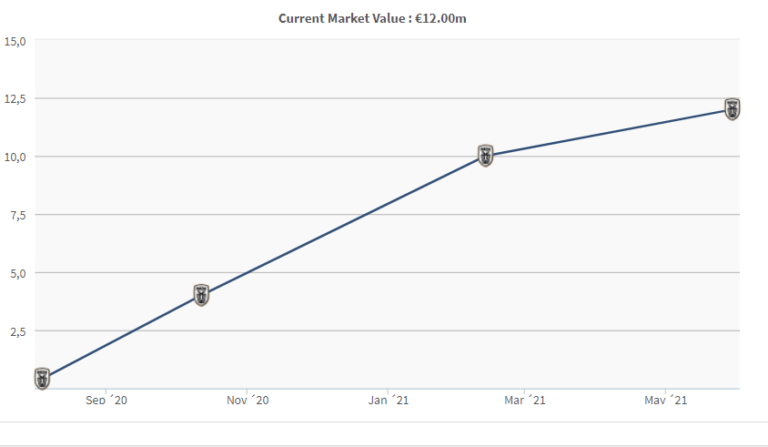
Task: Click the 5,0 y-axis label
Action: pyautogui.click(x=17, y=273)
